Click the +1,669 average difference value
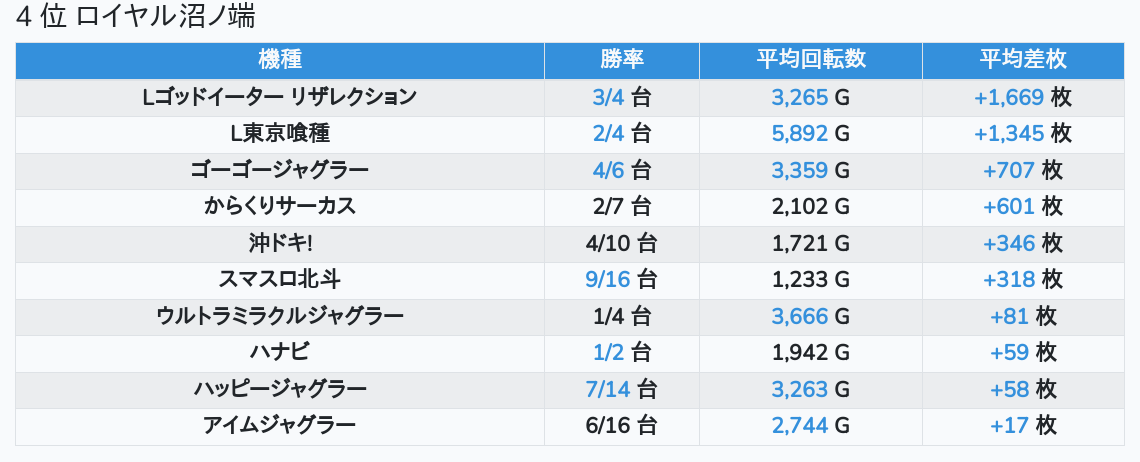 click(x=1009, y=97)
